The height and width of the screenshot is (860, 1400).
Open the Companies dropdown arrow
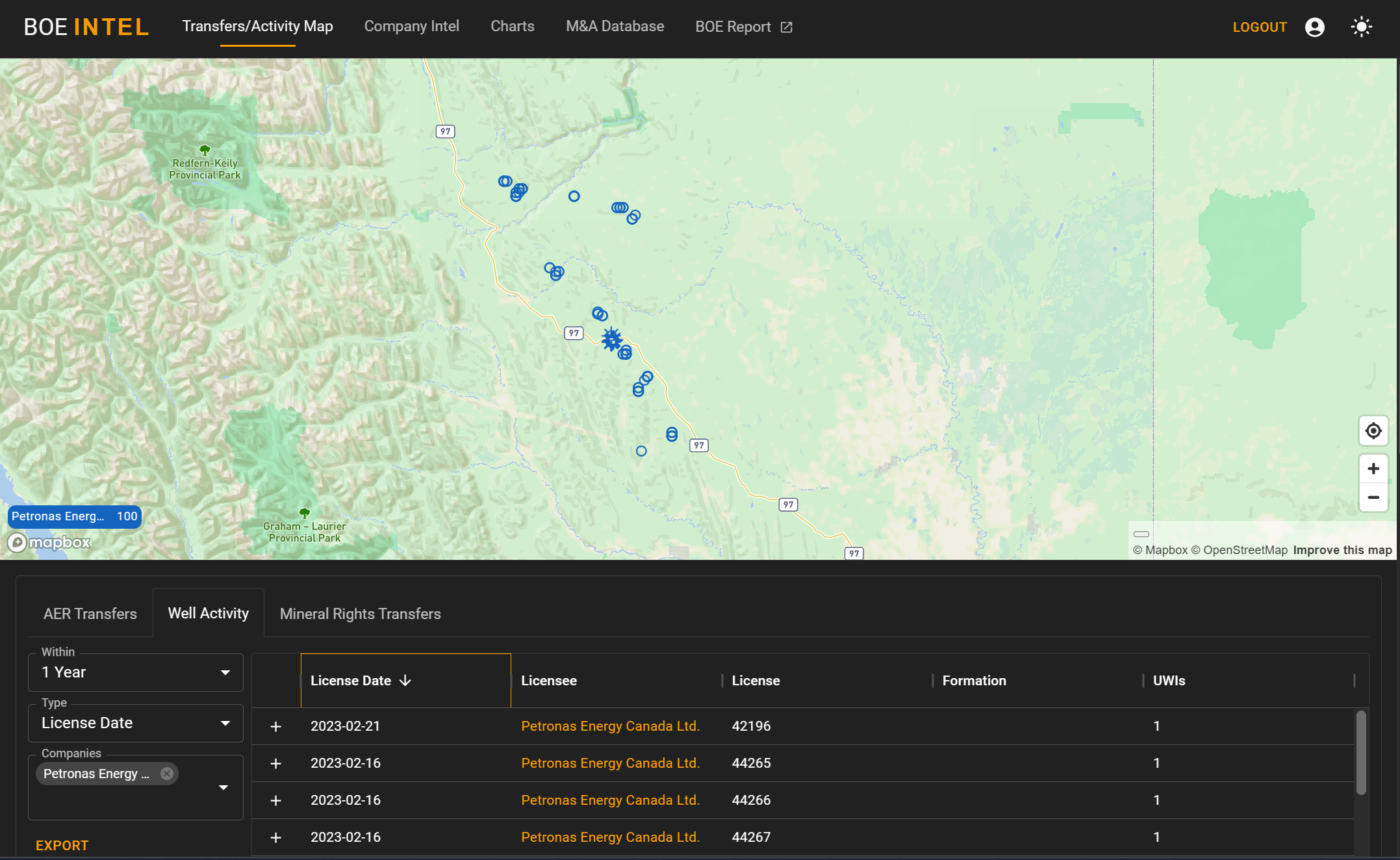click(223, 787)
